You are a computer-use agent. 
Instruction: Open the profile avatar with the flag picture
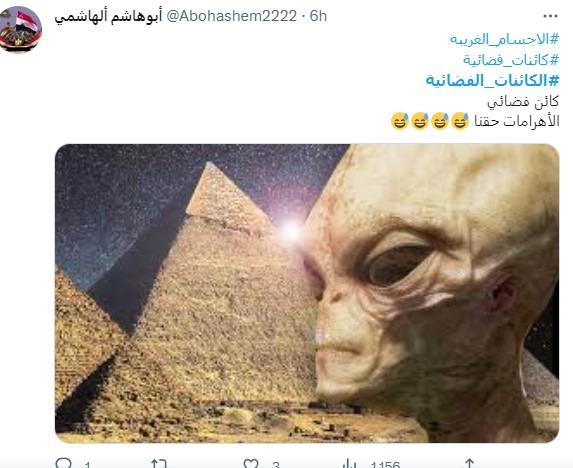click(x=20, y=30)
